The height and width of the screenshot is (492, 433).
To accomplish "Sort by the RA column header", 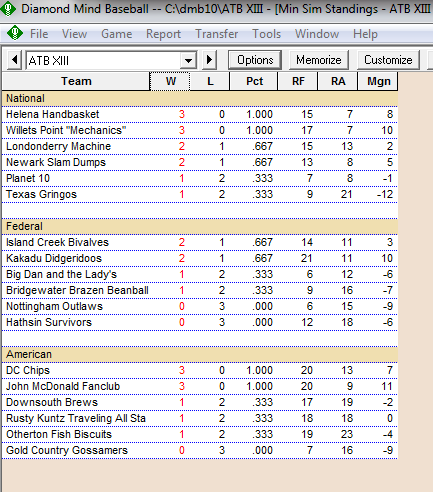I will [338, 81].
